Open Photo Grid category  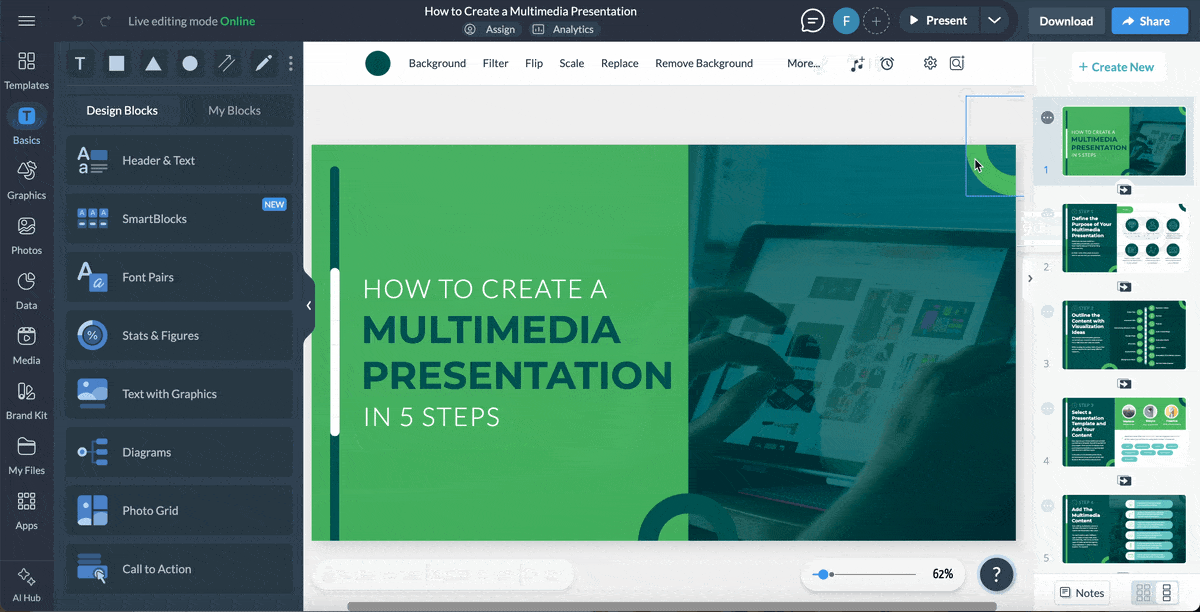tap(180, 510)
